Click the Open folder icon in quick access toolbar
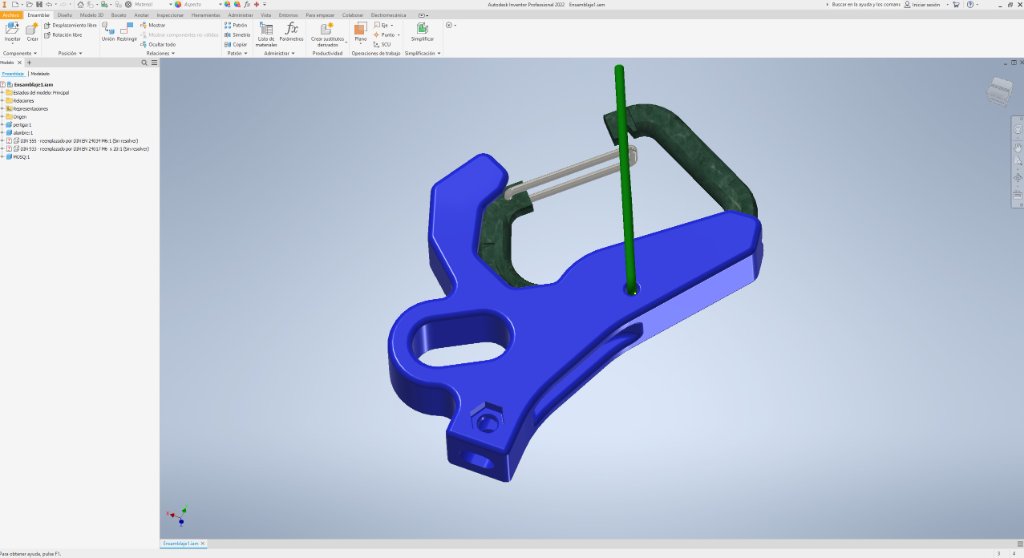The height and width of the screenshot is (558, 1024). (29, 5)
